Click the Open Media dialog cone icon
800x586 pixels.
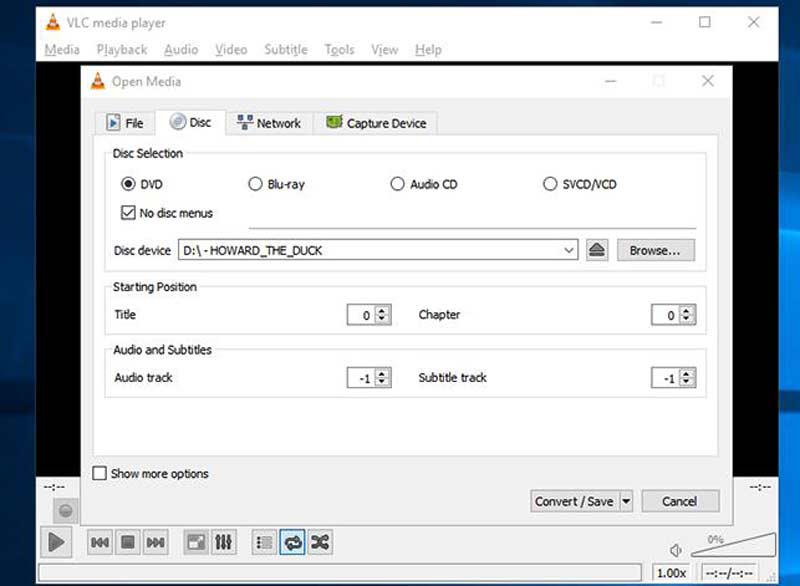click(x=97, y=81)
